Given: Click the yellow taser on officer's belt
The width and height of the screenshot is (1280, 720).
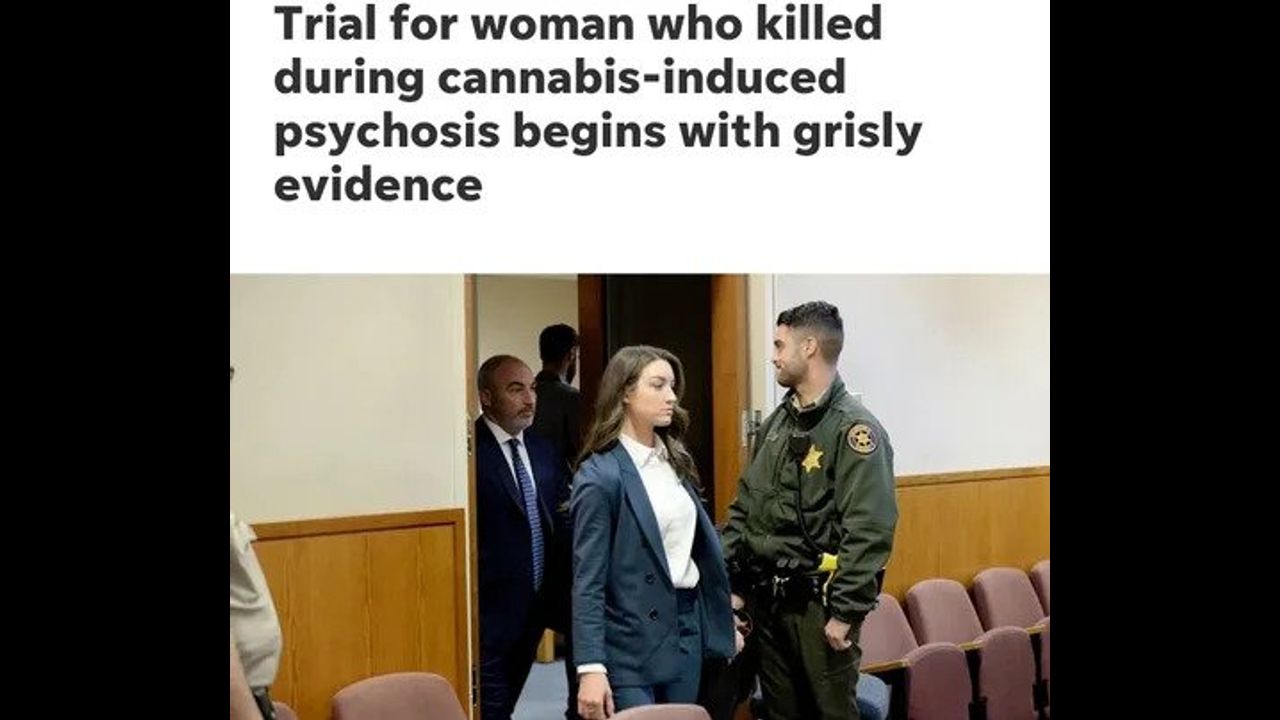Looking at the screenshot, I should click(827, 562).
